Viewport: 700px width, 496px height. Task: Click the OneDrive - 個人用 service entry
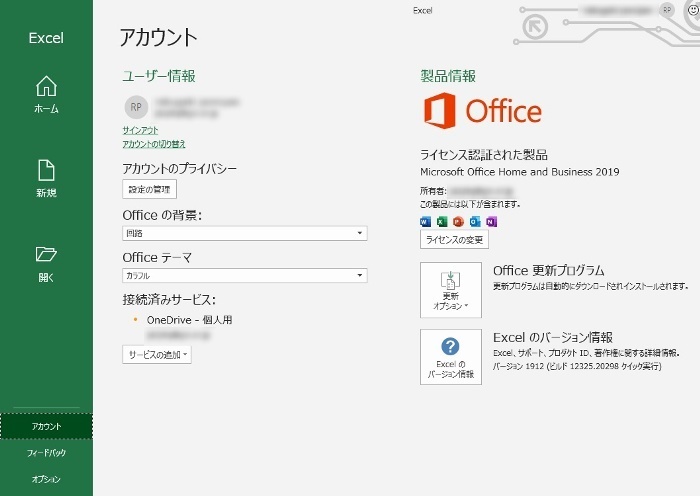189,320
